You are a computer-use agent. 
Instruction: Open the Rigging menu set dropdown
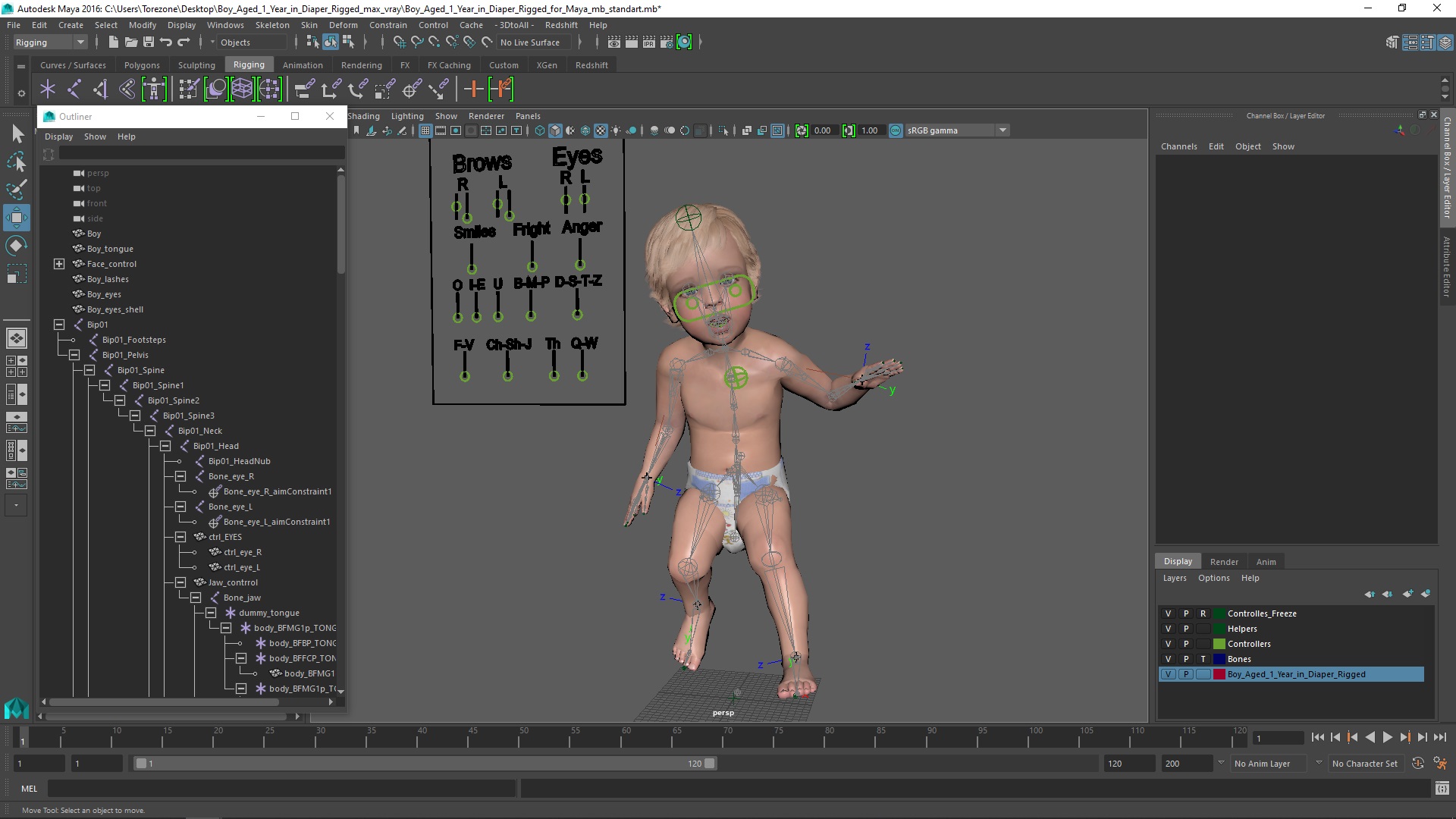click(50, 42)
